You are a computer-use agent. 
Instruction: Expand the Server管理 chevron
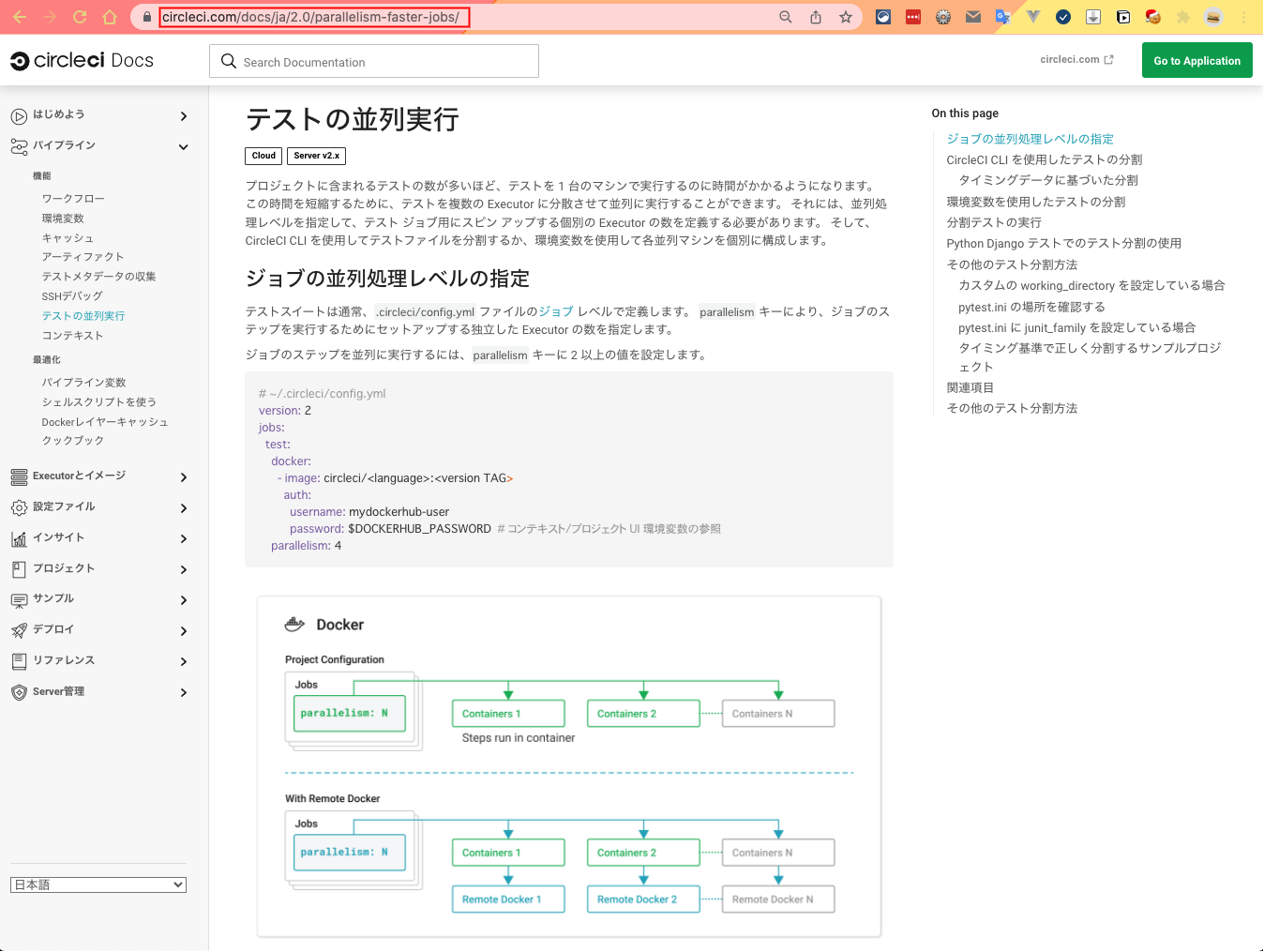pyautogui.click(x=184, y=693)
